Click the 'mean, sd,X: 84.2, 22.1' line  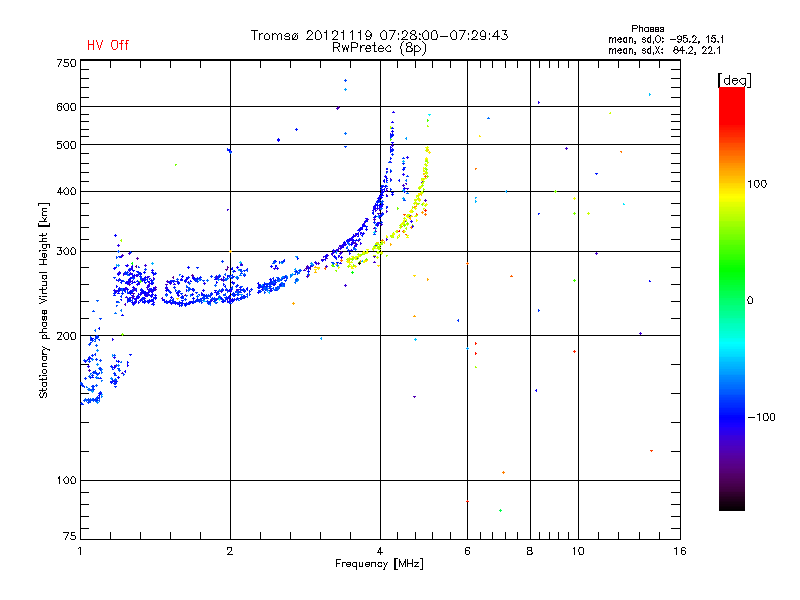[x=664, y=50]
